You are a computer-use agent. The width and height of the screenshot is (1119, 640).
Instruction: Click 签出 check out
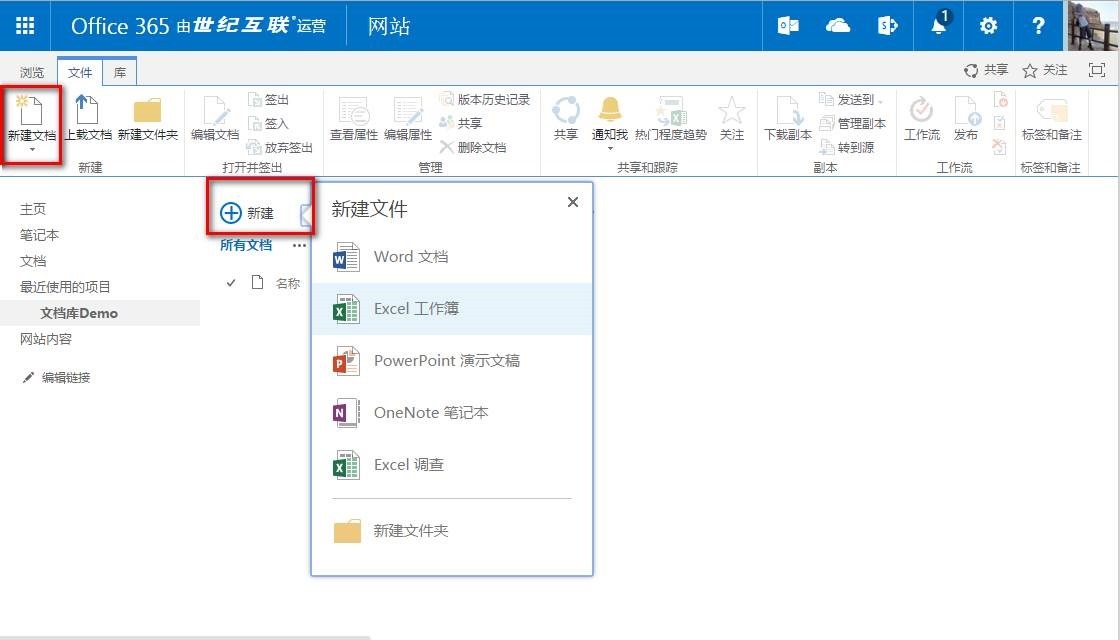(268, 100)
